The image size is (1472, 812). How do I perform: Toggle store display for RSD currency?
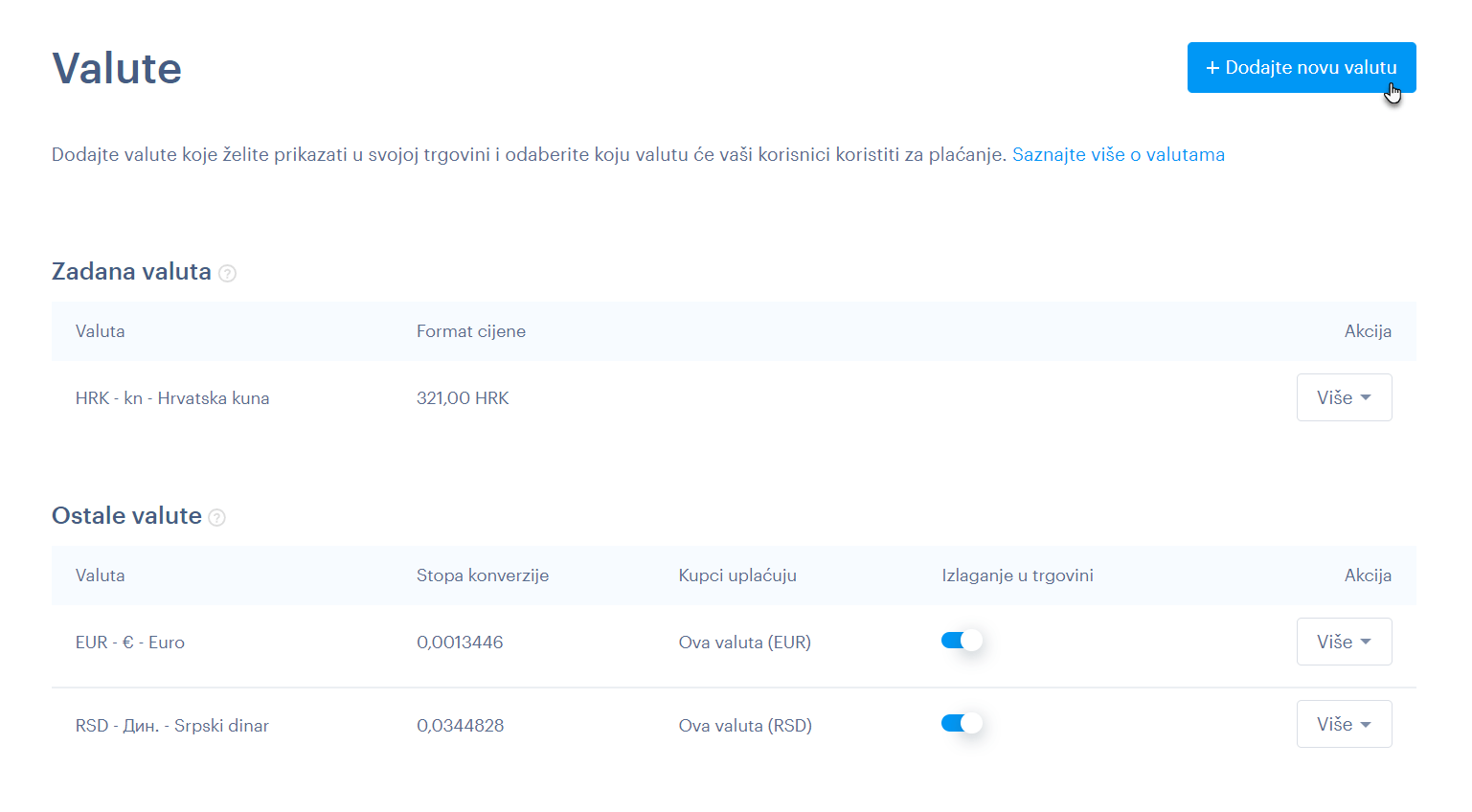pyautogui.click(x=962, y=723)
